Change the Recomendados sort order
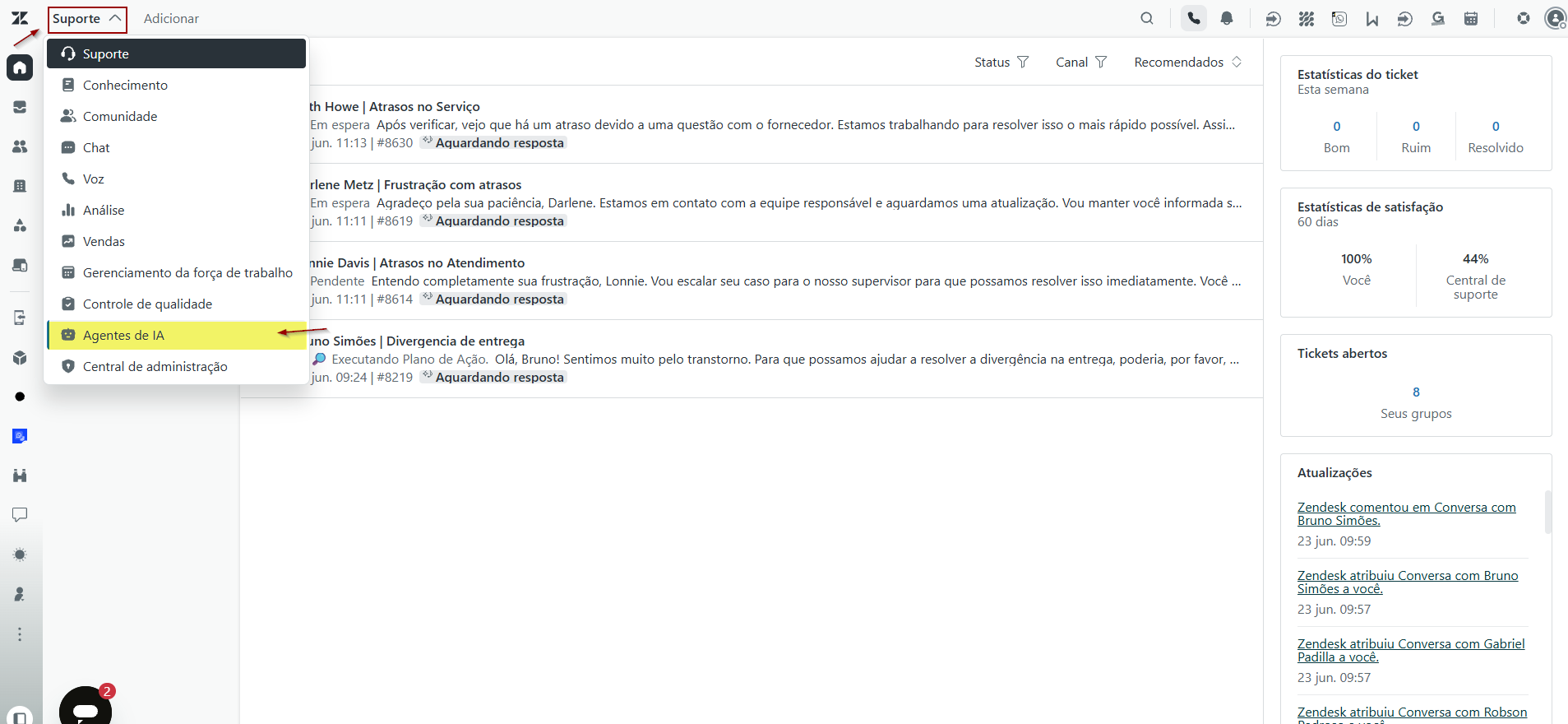This screenshot has height=724, width=1568. pyautogui.click(x=1188, y=63)
